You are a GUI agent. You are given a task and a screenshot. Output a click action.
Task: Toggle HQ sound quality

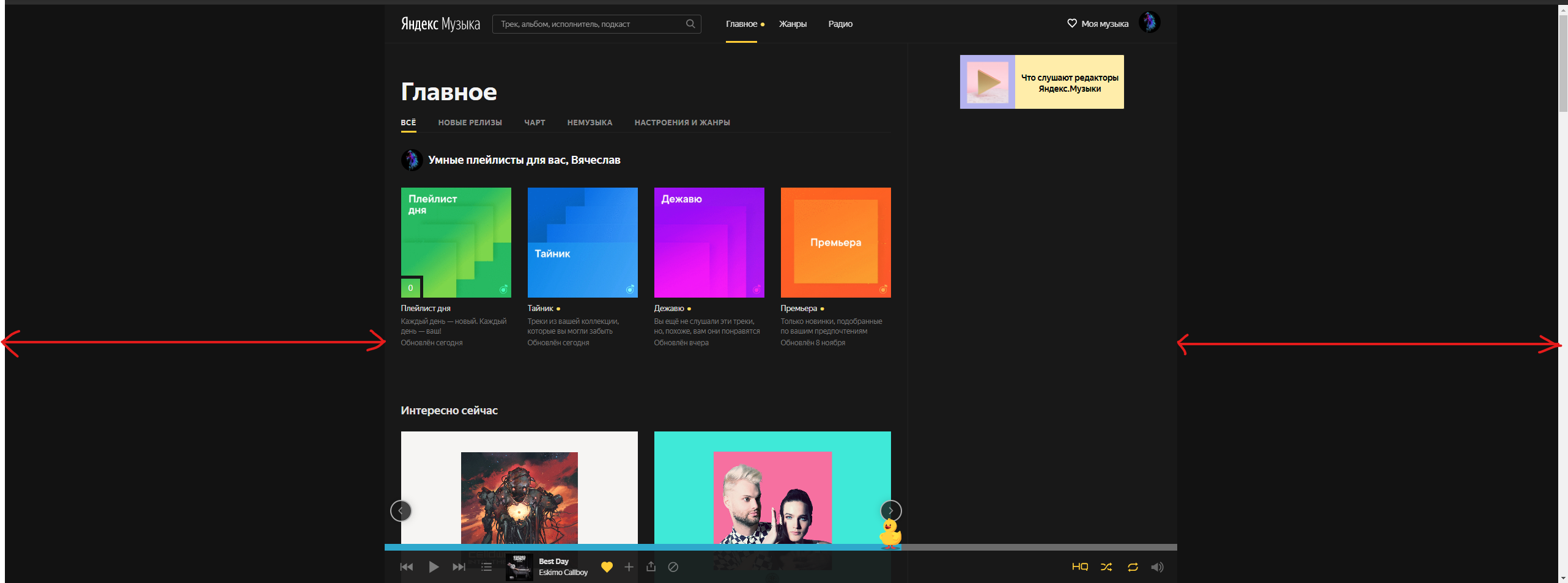(x=1080, y=567)
